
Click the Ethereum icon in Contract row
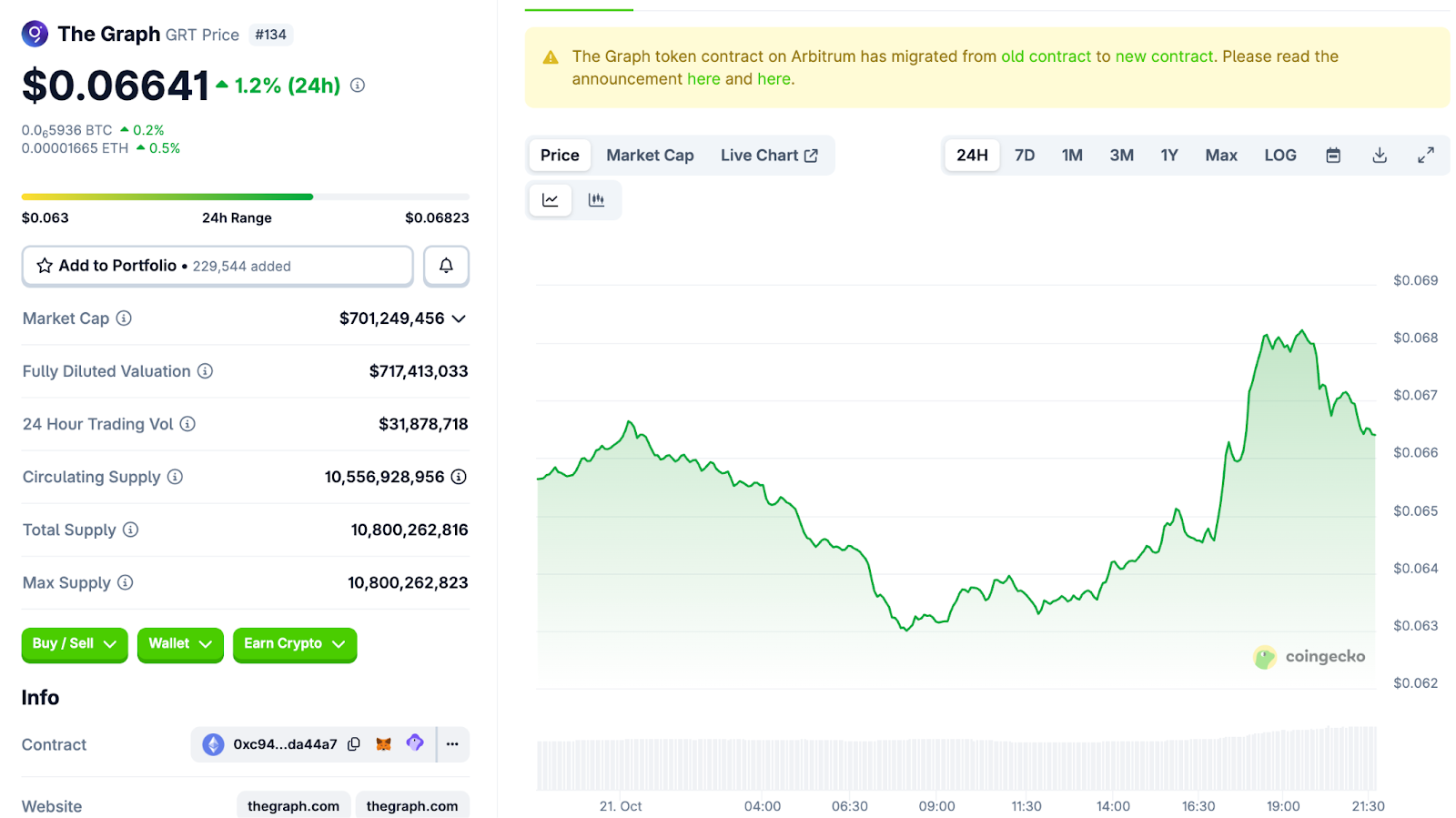coord(213,744)
